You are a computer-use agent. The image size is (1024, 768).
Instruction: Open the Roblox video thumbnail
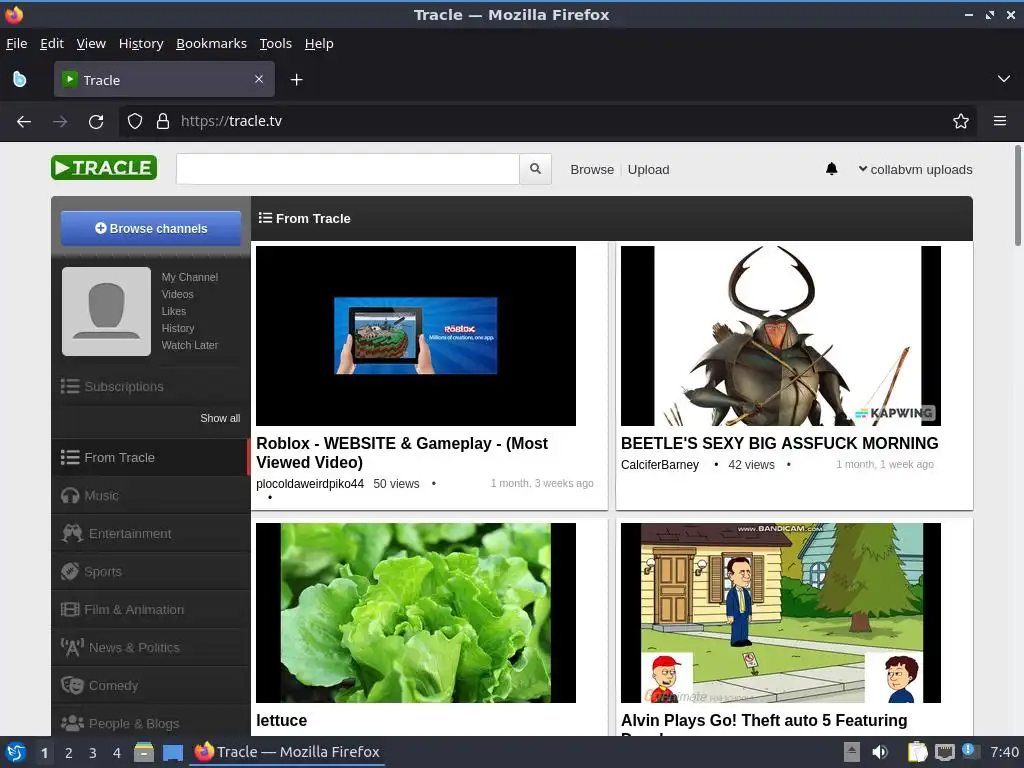(416, 336)
